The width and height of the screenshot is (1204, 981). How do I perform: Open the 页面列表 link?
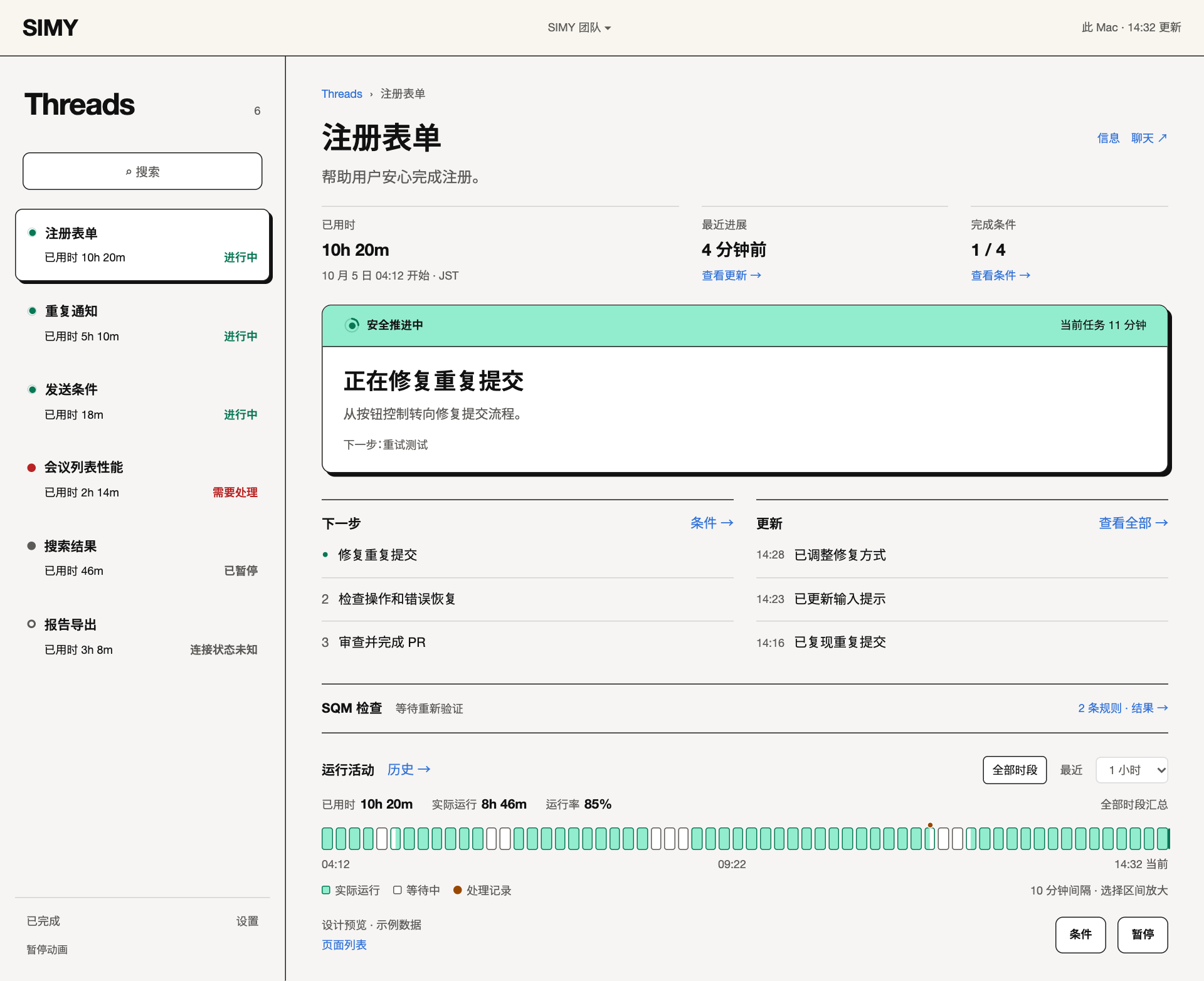(x=344, y=945)
